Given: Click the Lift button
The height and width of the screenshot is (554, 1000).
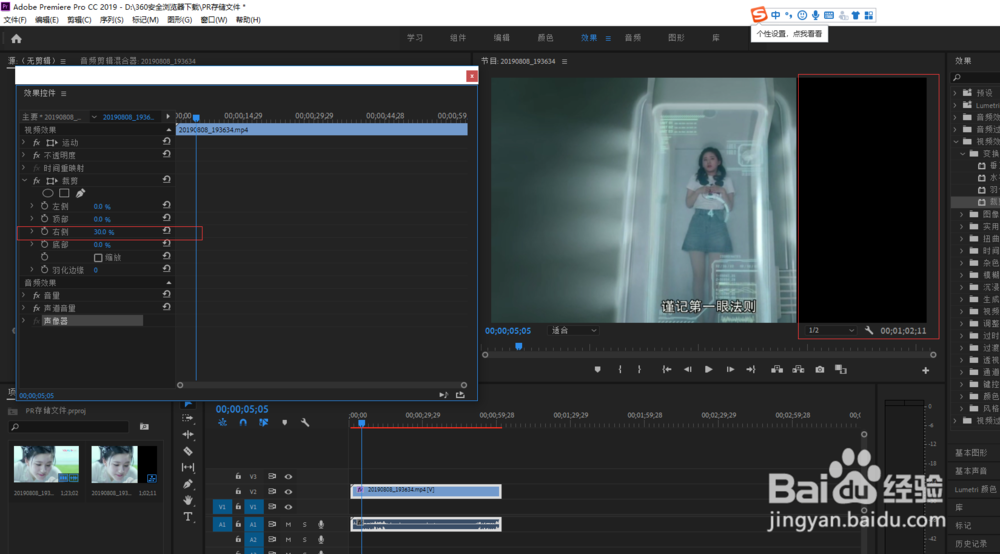Looking at the screenshot, I should [x=777, y=370].
